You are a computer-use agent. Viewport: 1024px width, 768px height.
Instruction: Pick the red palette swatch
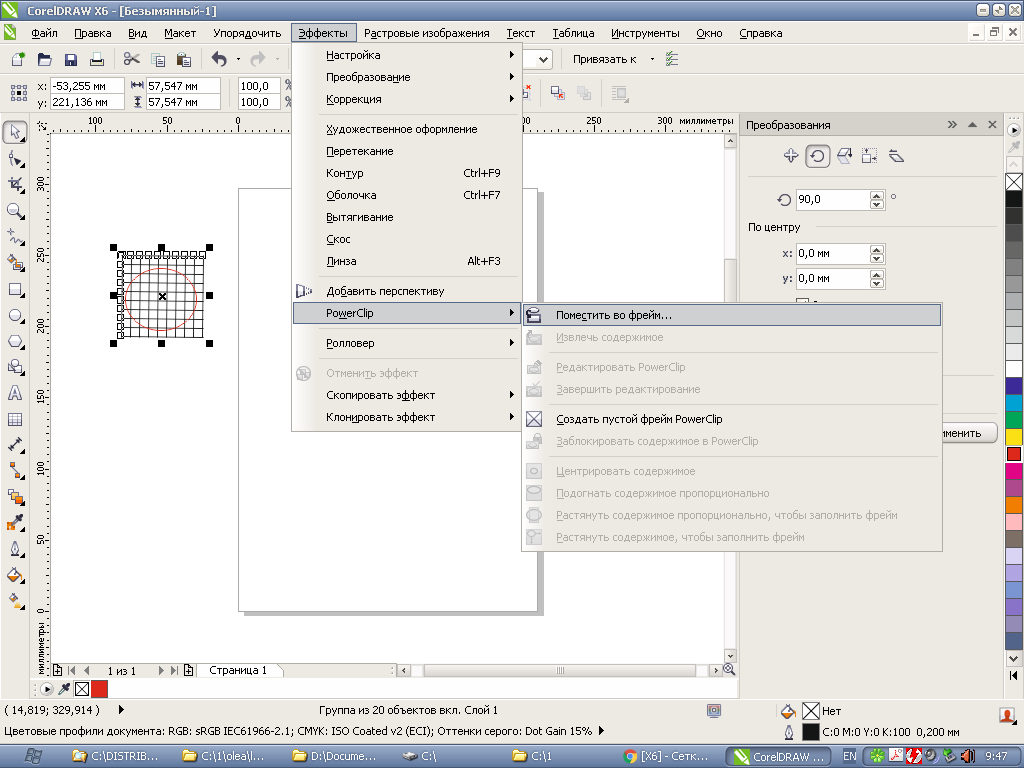[1014, 454]
